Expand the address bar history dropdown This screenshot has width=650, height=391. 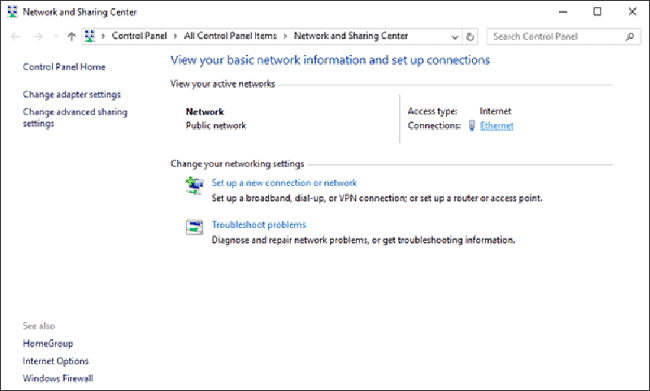pyautogui.click(x=455, y=37)
